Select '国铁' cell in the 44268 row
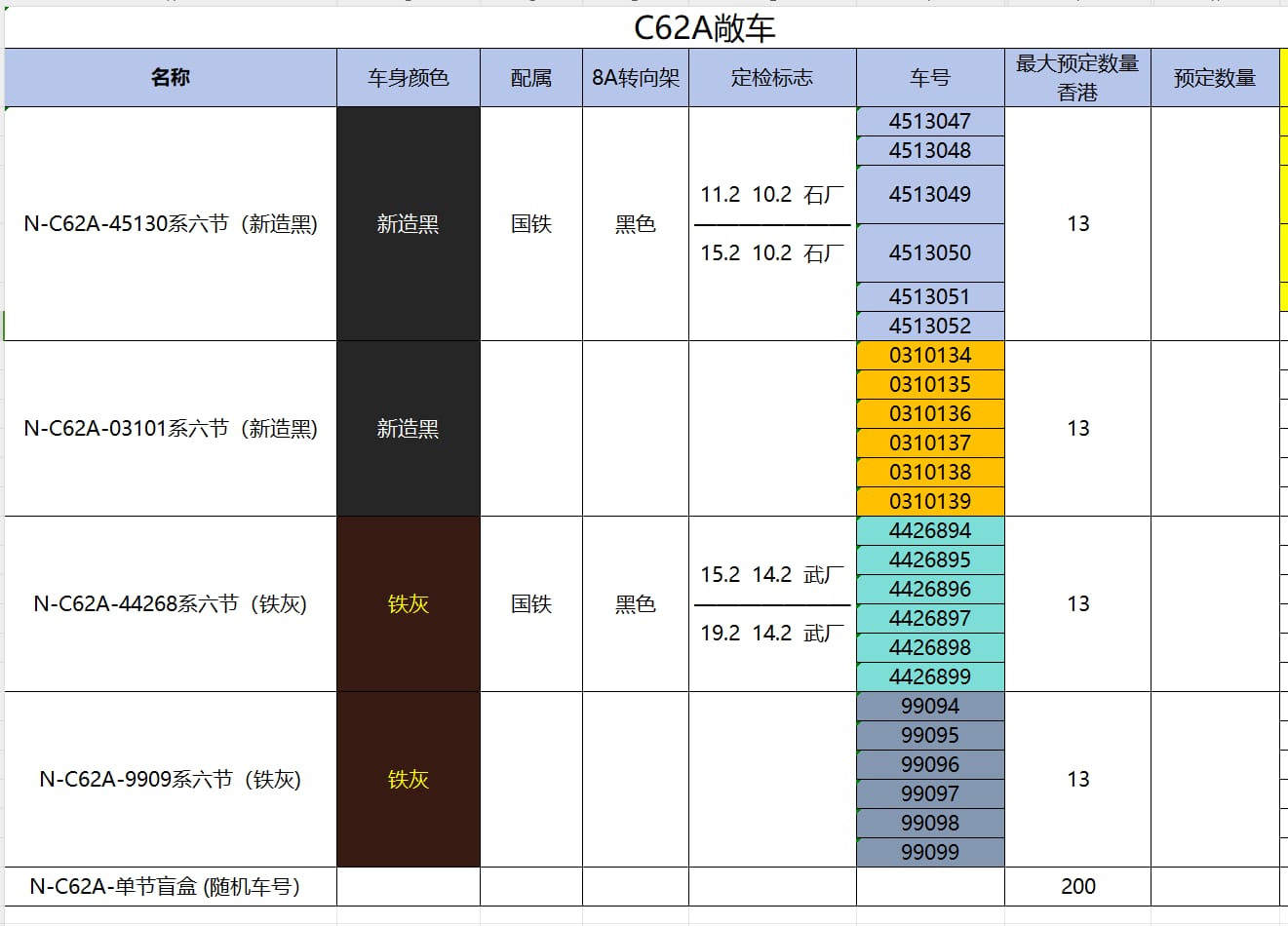Viewport: 1288px width, 926px height. click(x=531, y=604)
